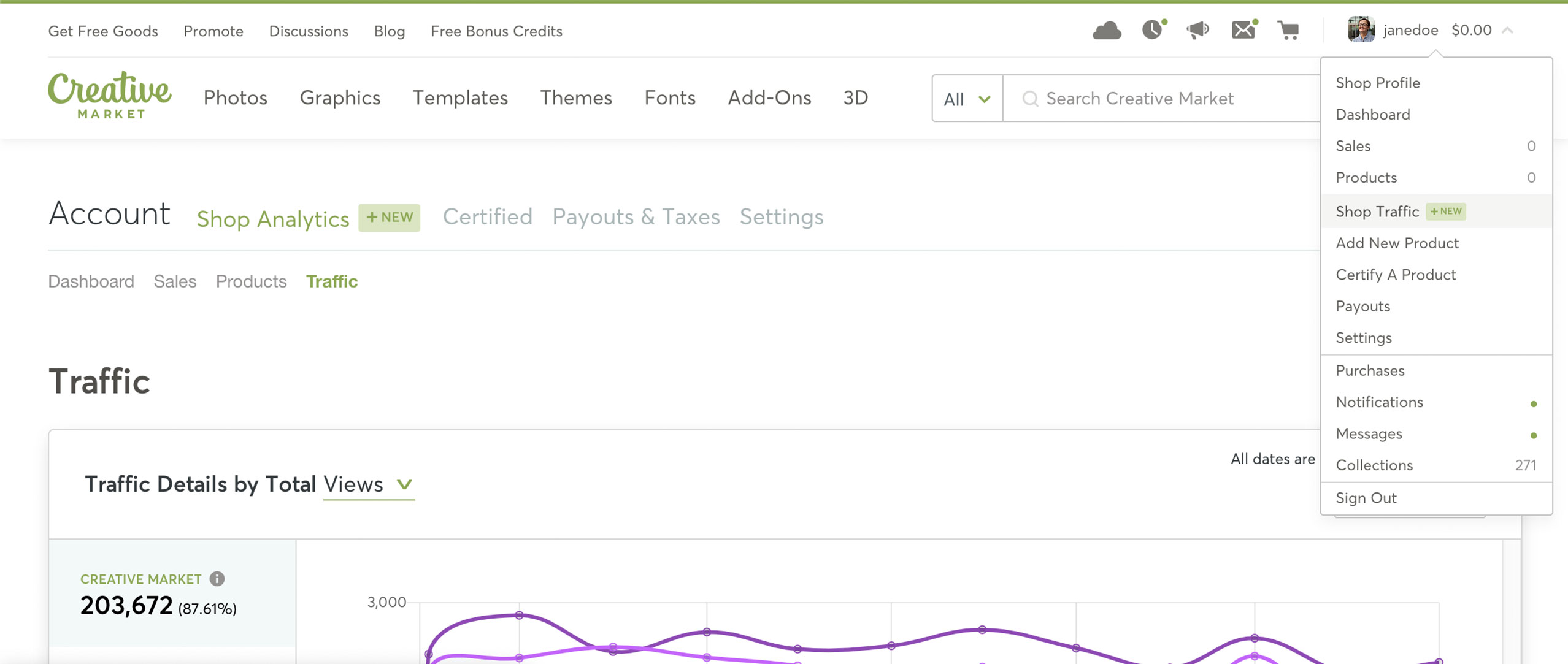Open the megaphone announcements icon

point(1197,29)
